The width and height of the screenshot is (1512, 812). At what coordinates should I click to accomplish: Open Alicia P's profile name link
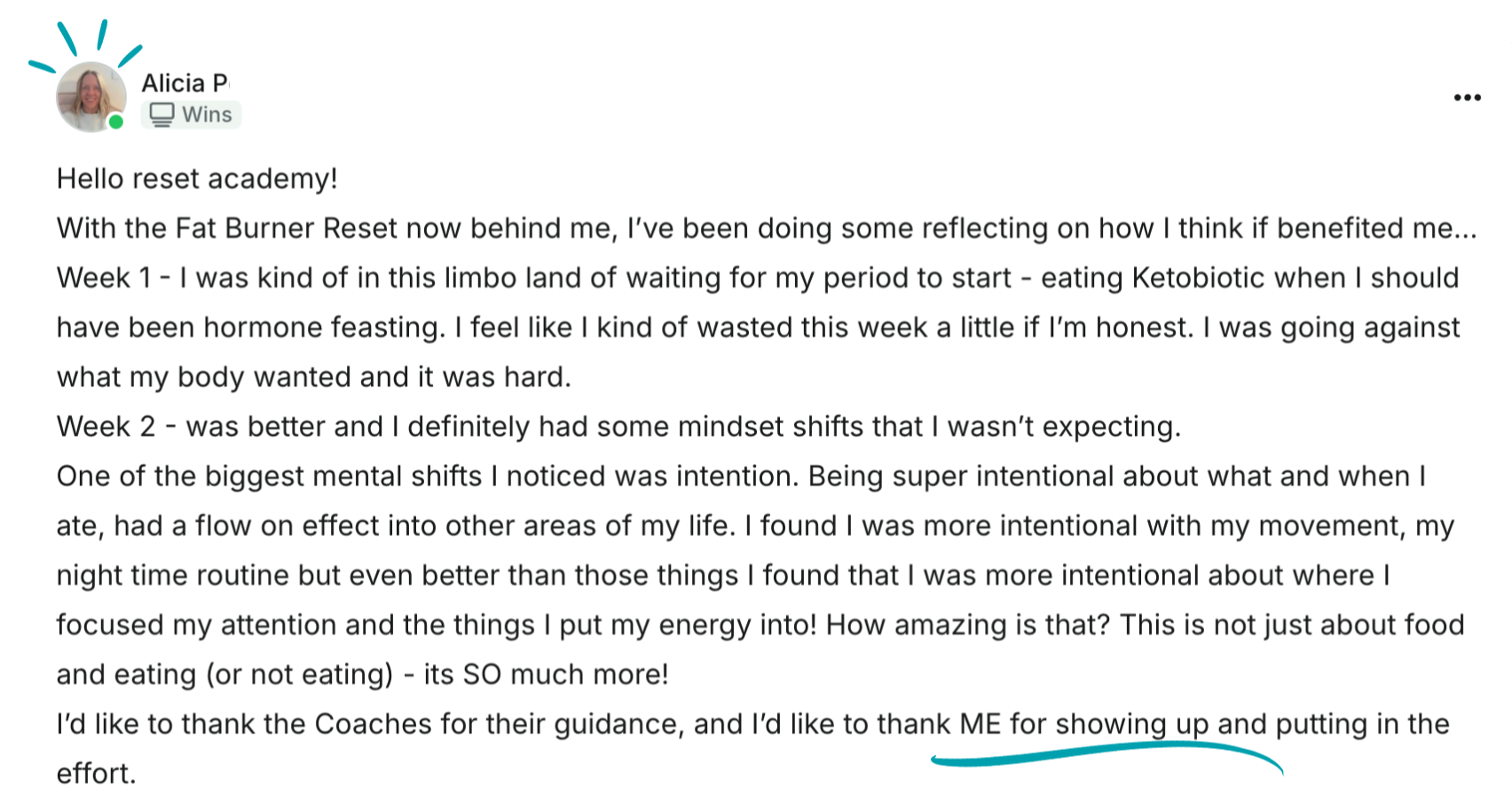point(185,83)
